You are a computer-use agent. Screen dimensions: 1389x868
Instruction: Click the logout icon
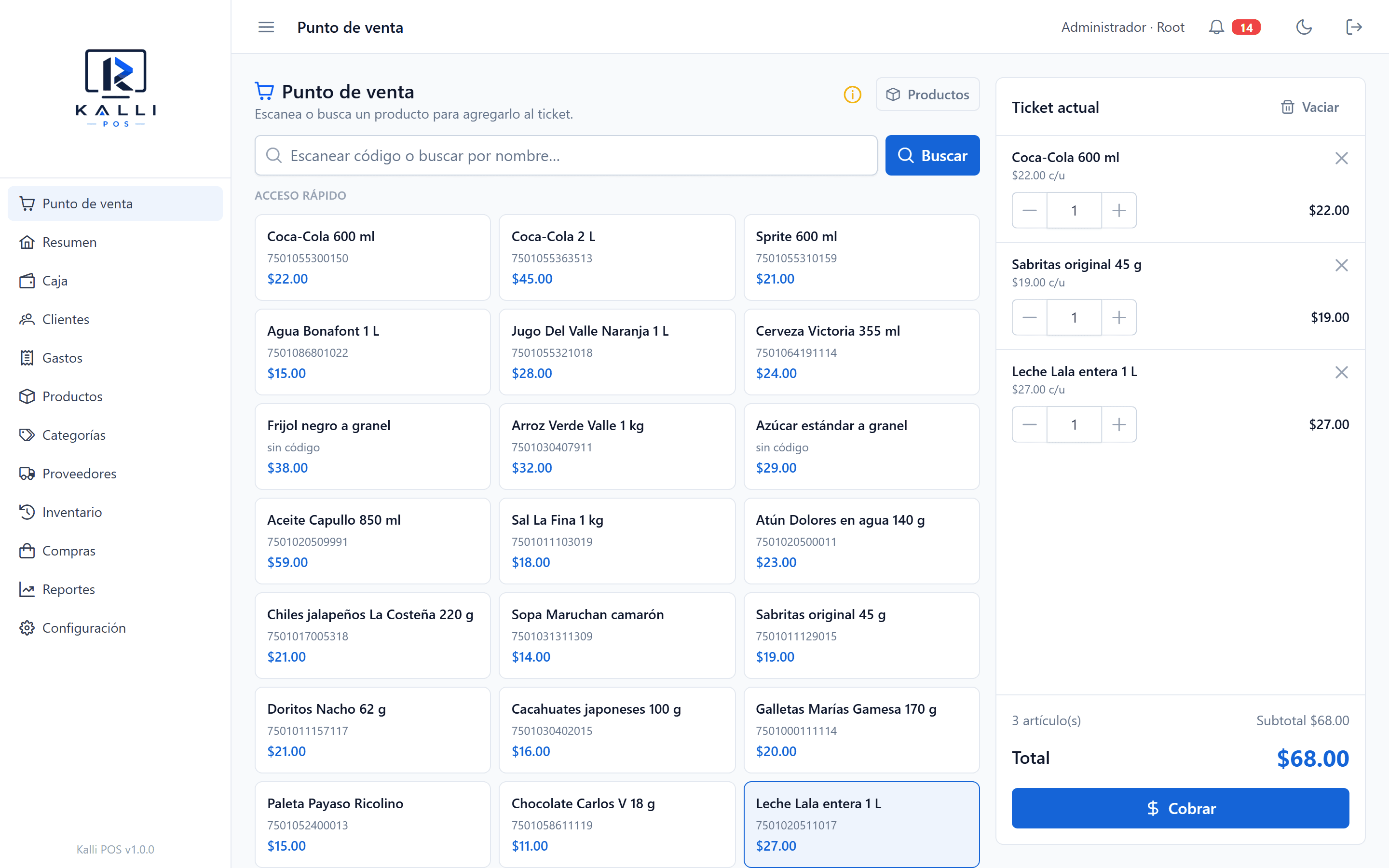click(x=1353, y=27)
